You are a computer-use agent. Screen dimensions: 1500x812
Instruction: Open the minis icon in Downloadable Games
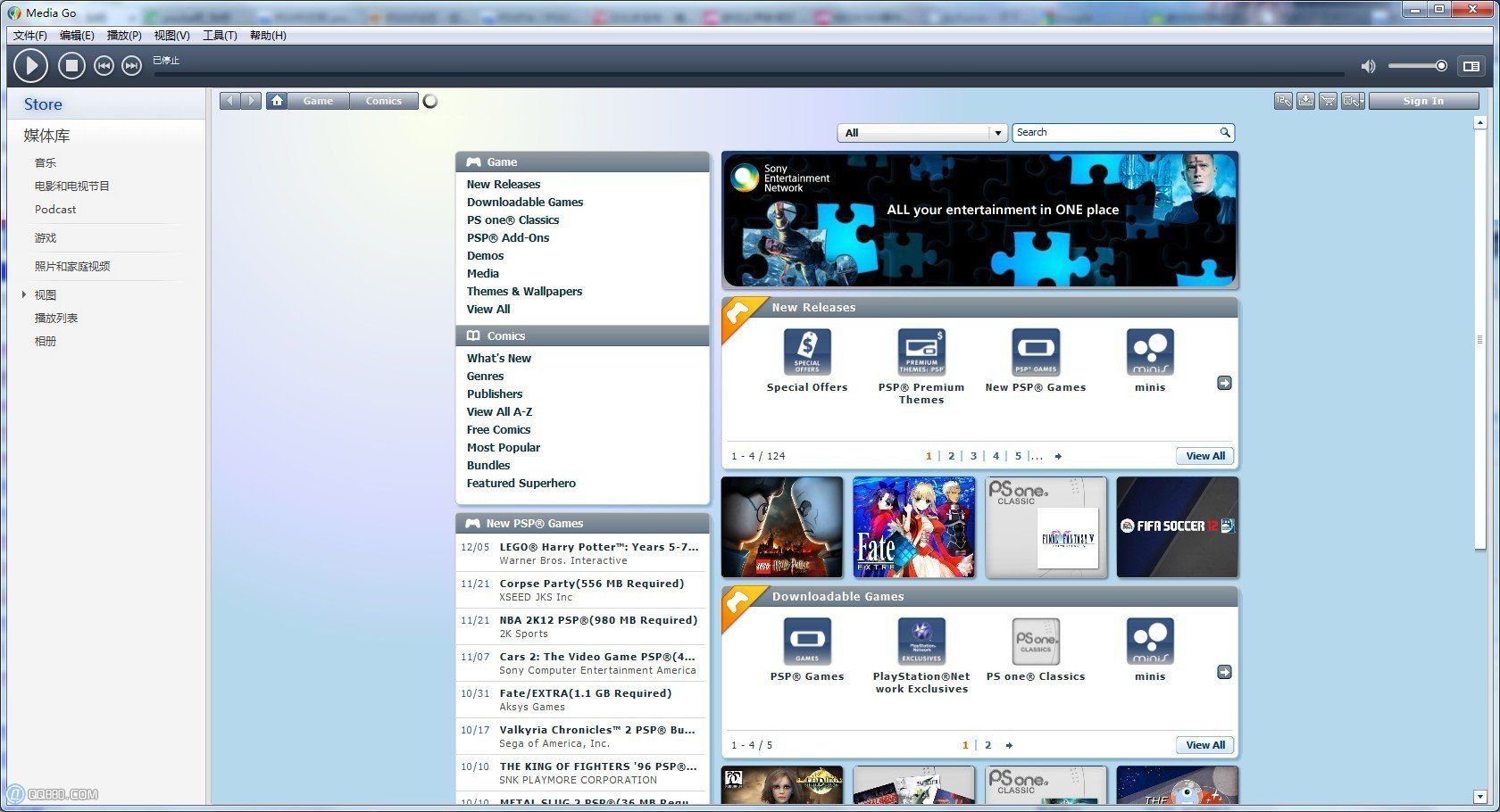1150,642
